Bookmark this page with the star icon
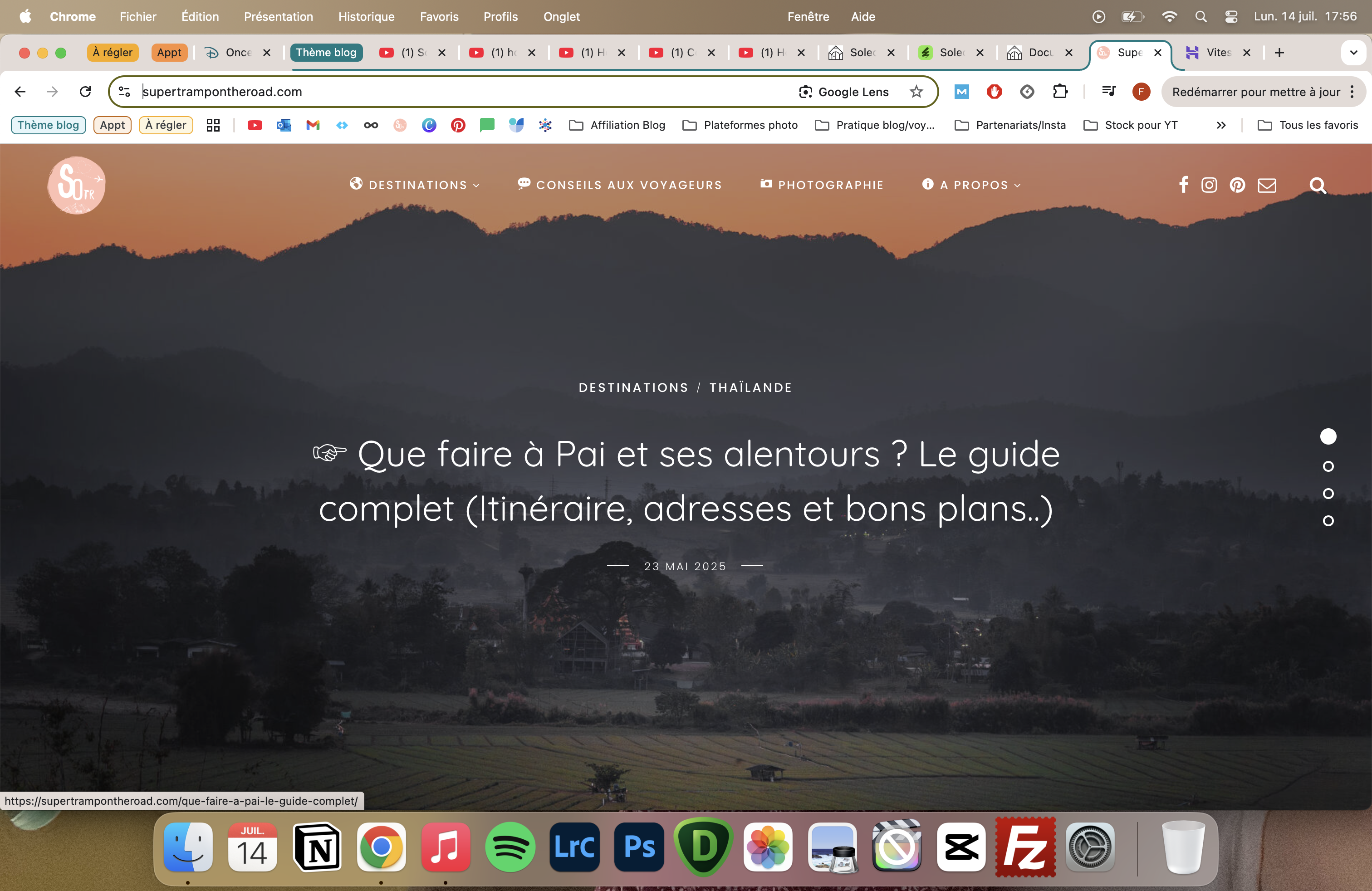The height and width of the screenshot is (891, 1372). (916, 92)
